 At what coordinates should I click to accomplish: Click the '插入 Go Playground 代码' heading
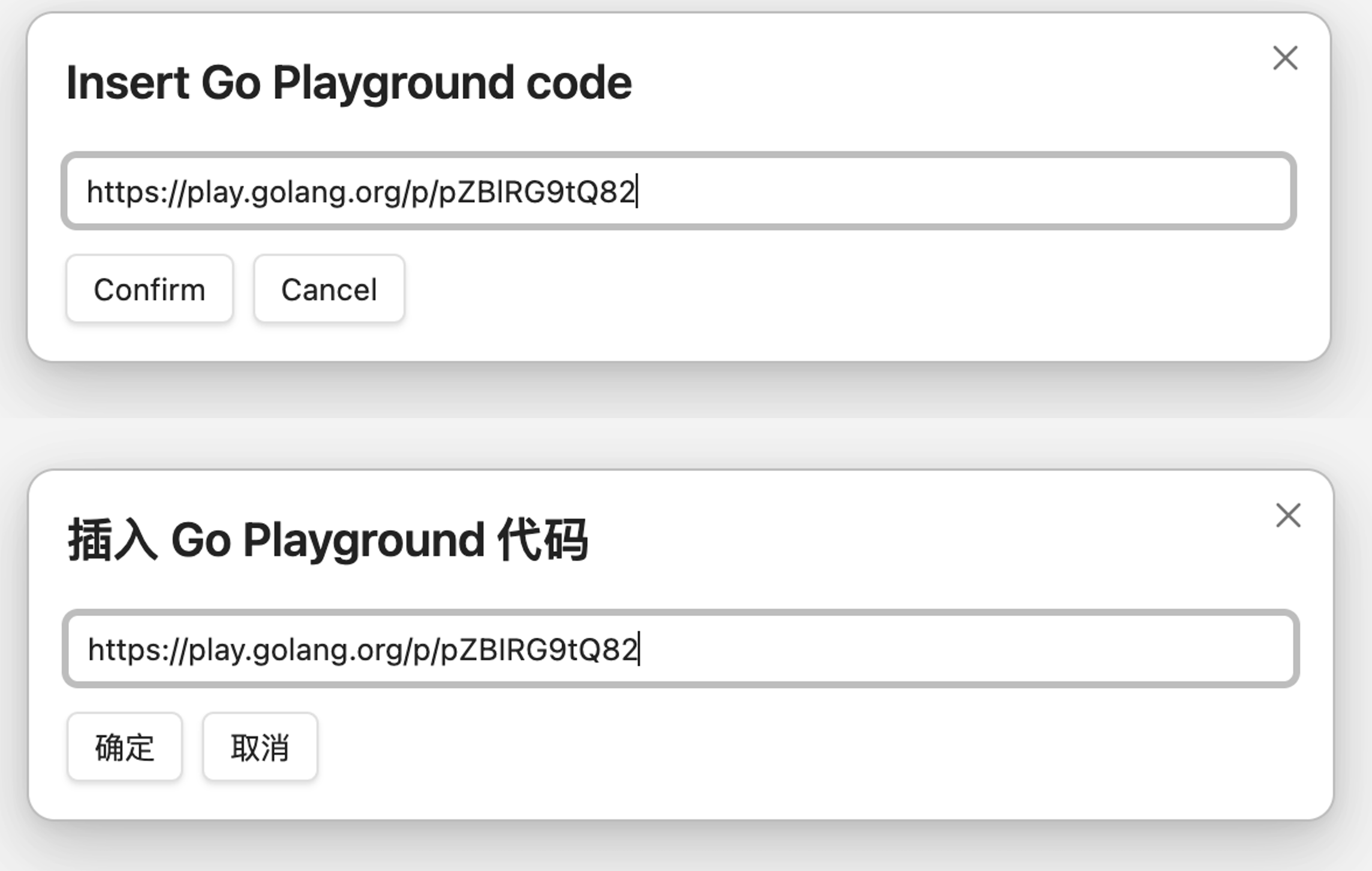coord(327,540)
